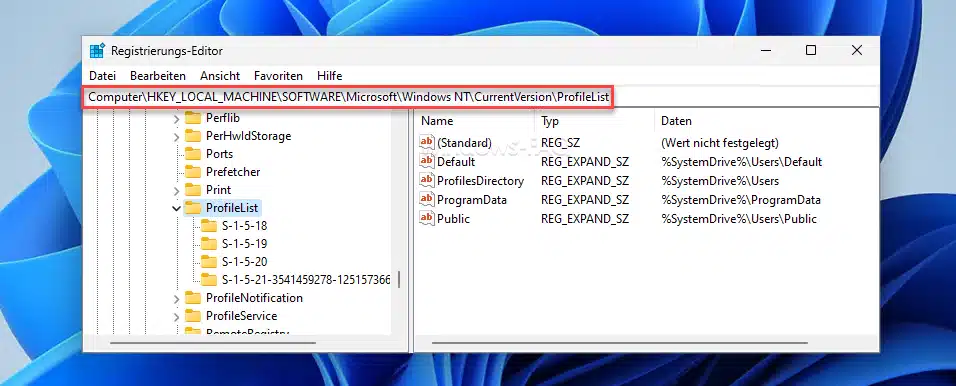Select the Print key label

218,190
